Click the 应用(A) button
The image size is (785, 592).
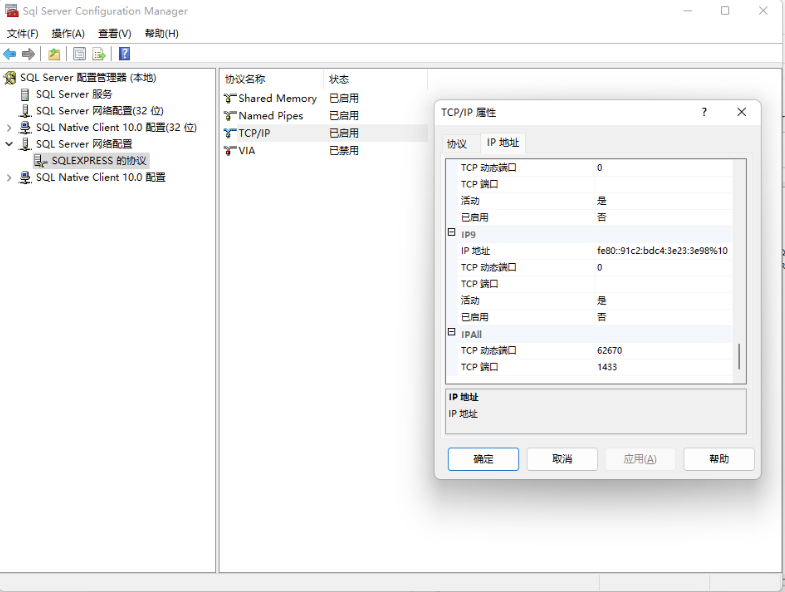[x=640, y=459]
